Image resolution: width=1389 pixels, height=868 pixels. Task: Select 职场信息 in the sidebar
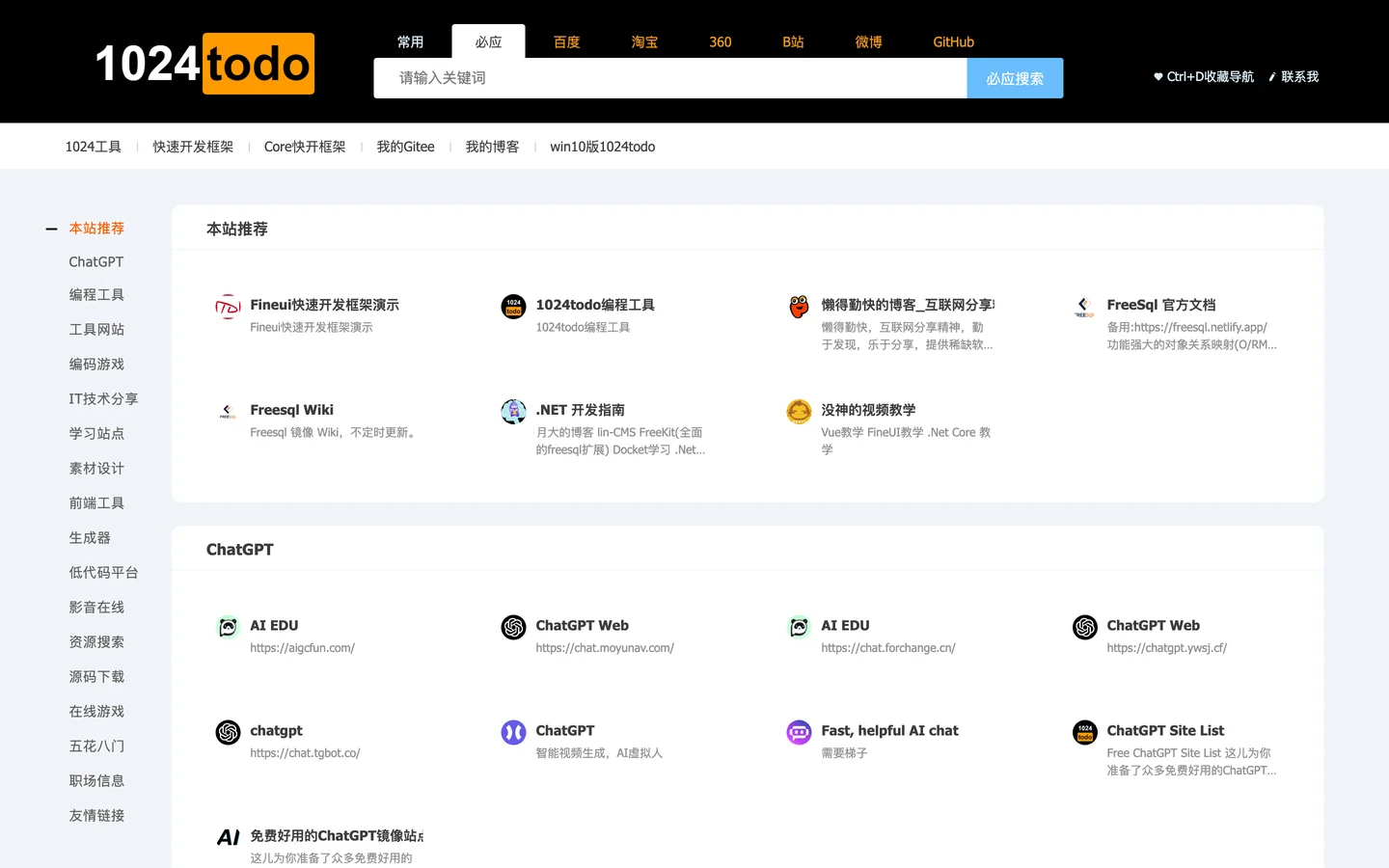(x=96, y=781)
